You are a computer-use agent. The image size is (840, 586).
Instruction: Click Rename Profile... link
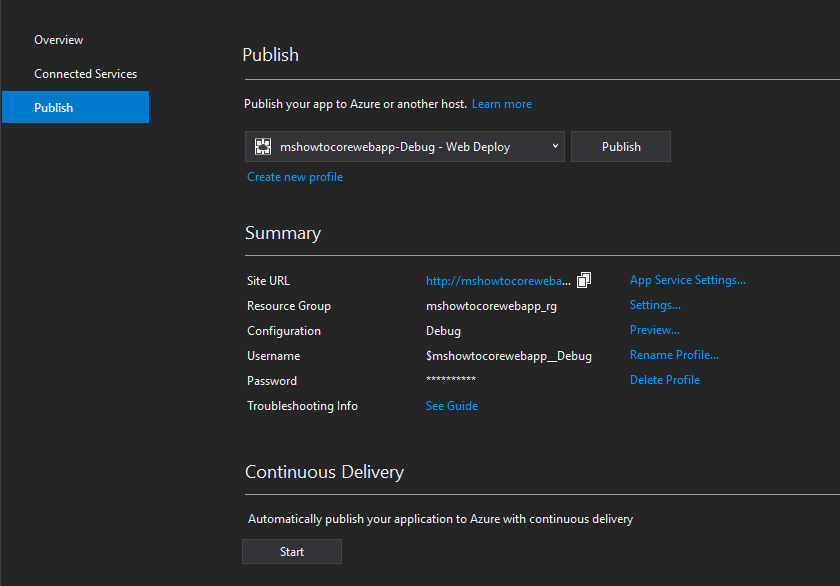674,355
